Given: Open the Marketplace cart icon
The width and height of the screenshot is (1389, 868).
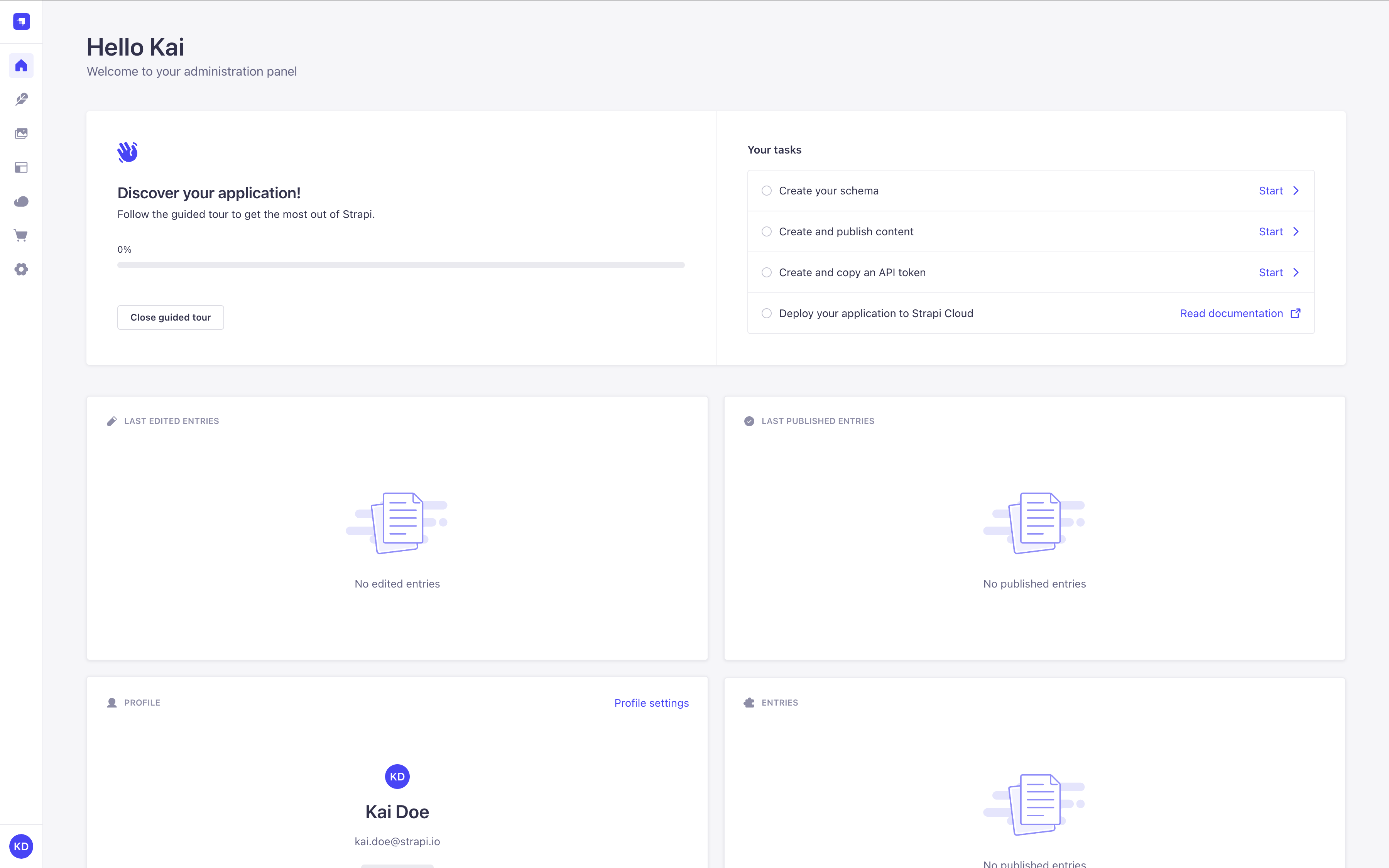Looking at the screenshot, I should tap(21, 235).
